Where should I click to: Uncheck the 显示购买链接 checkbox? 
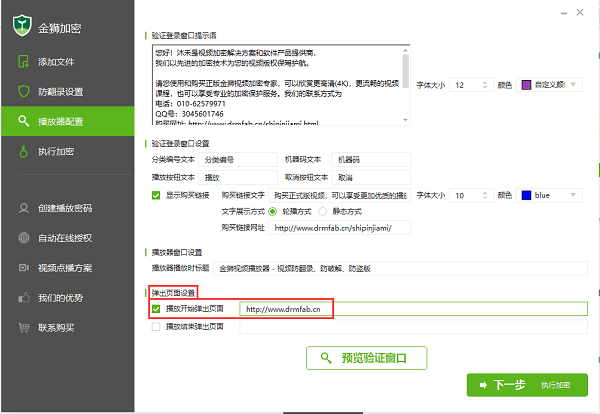tap(156, 196)
